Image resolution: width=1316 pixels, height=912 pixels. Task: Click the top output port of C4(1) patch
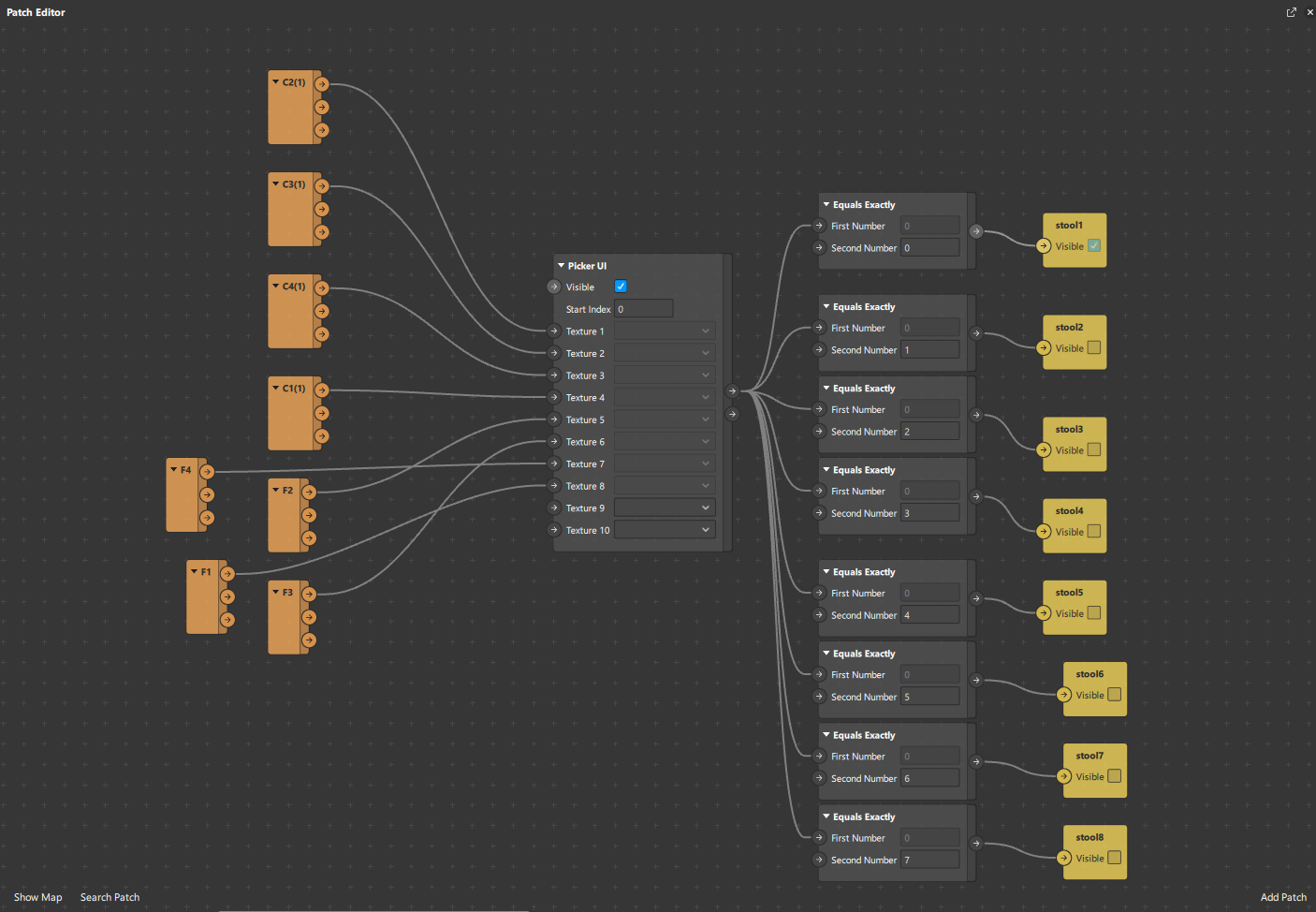tap(322, 288)
